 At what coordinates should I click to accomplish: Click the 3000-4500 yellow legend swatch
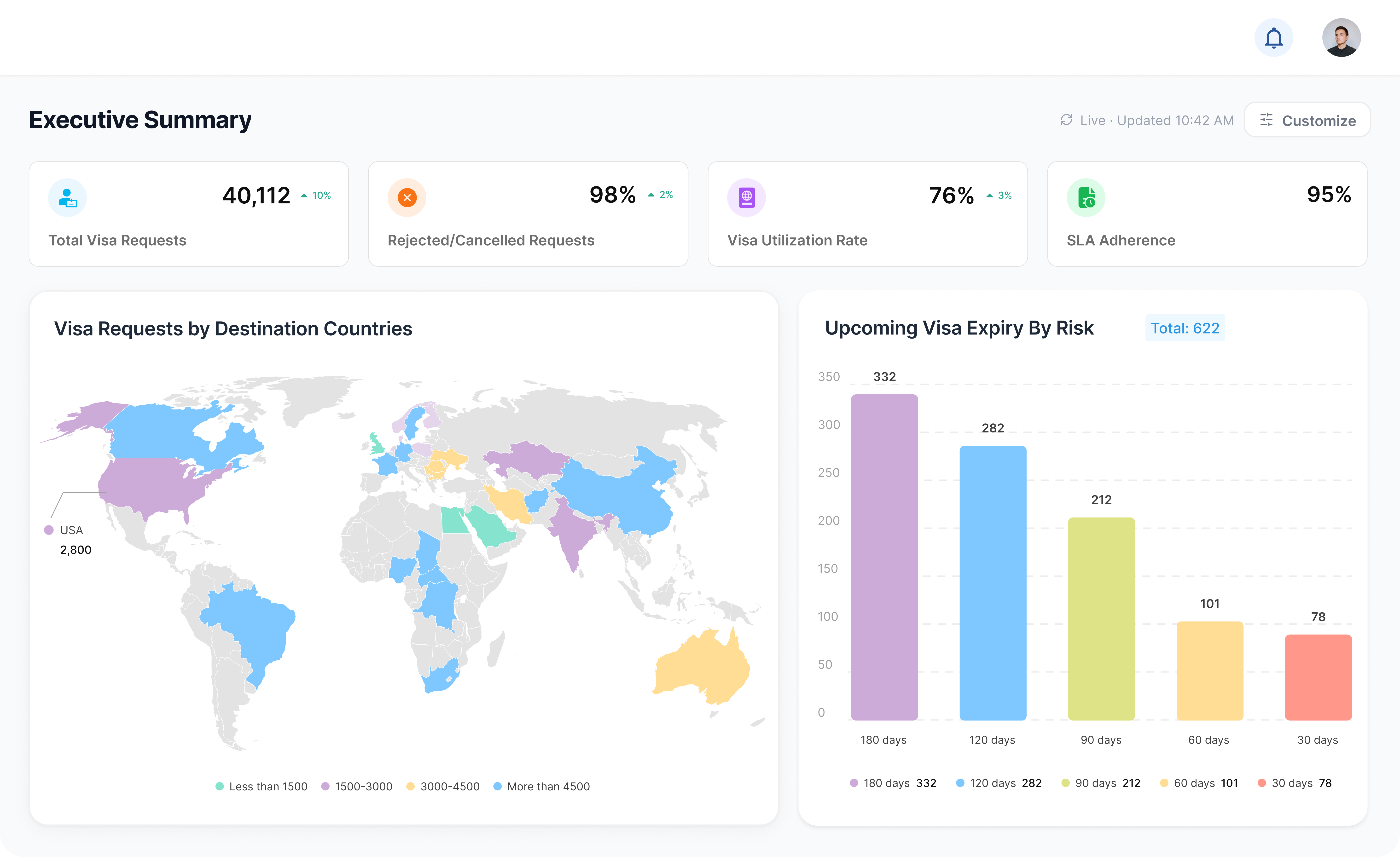point(410,787)
